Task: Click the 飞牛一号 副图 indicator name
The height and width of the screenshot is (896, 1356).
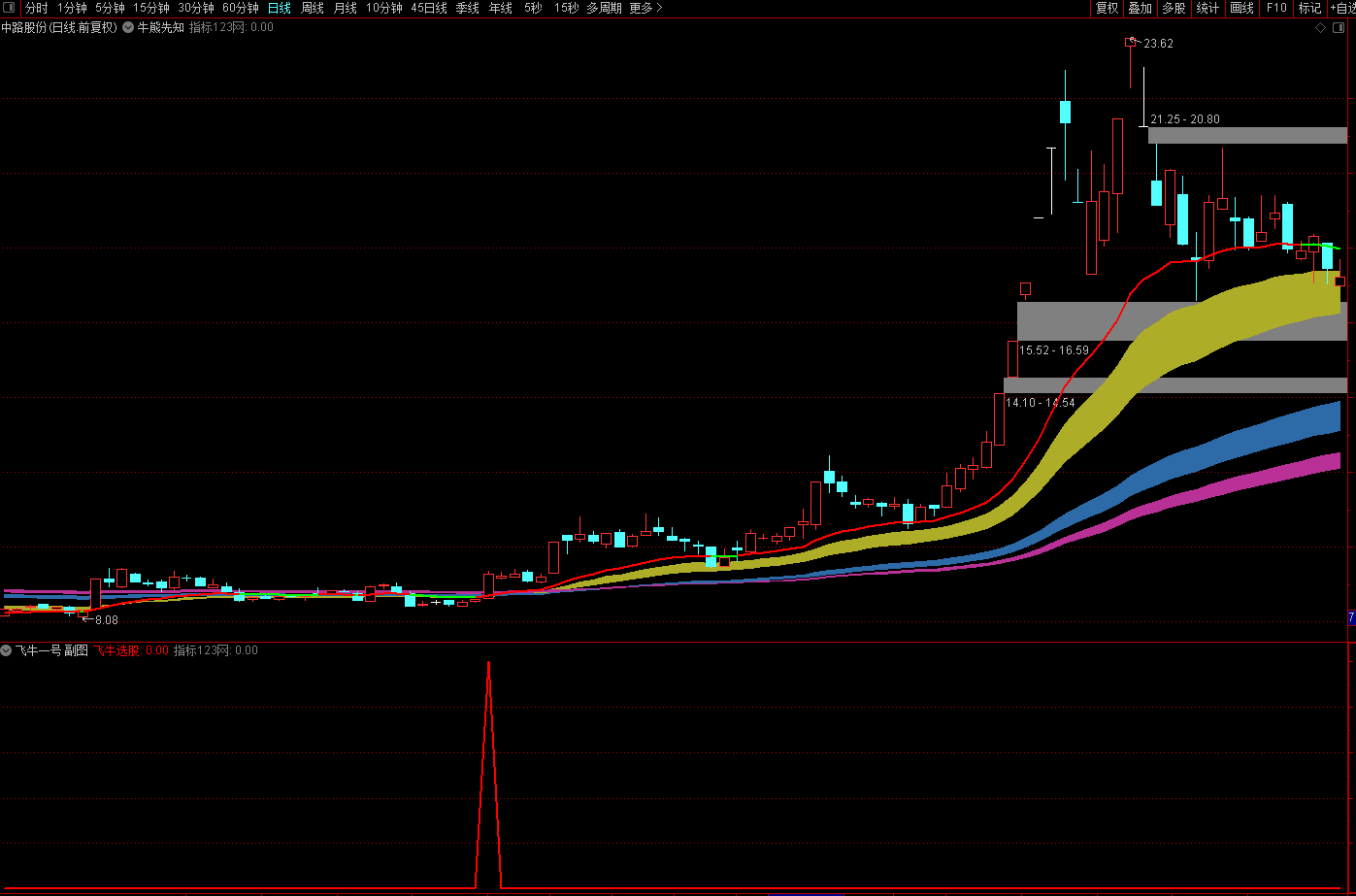Action: 51,650
